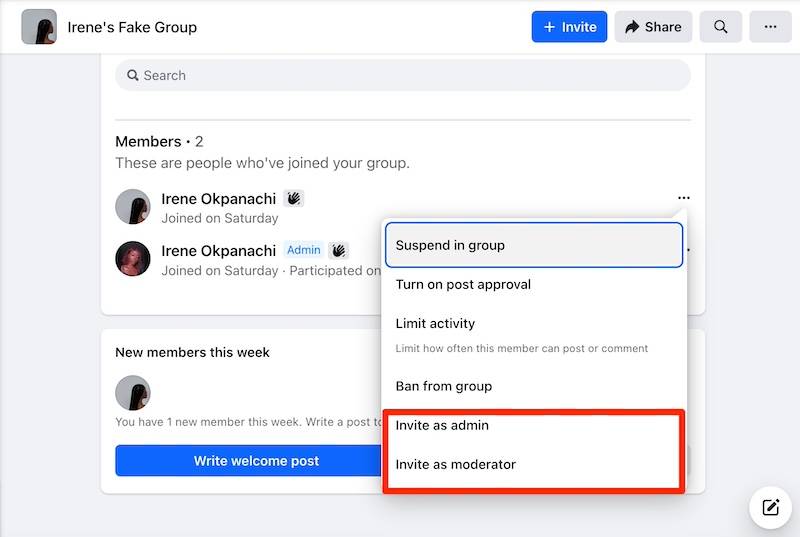Click the Write welcome post button
This screenshot has width=800, height=537.
pyautogui.click(x=256, y=461)
